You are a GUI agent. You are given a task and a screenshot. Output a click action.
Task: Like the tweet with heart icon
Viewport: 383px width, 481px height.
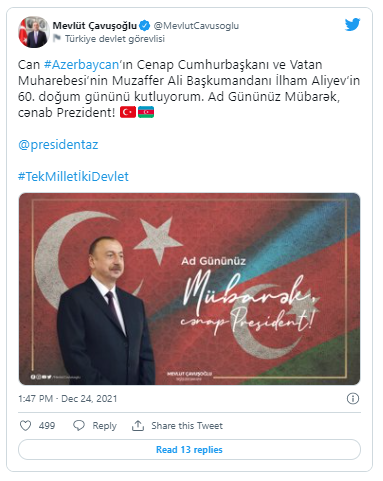[x=26, y=425]
